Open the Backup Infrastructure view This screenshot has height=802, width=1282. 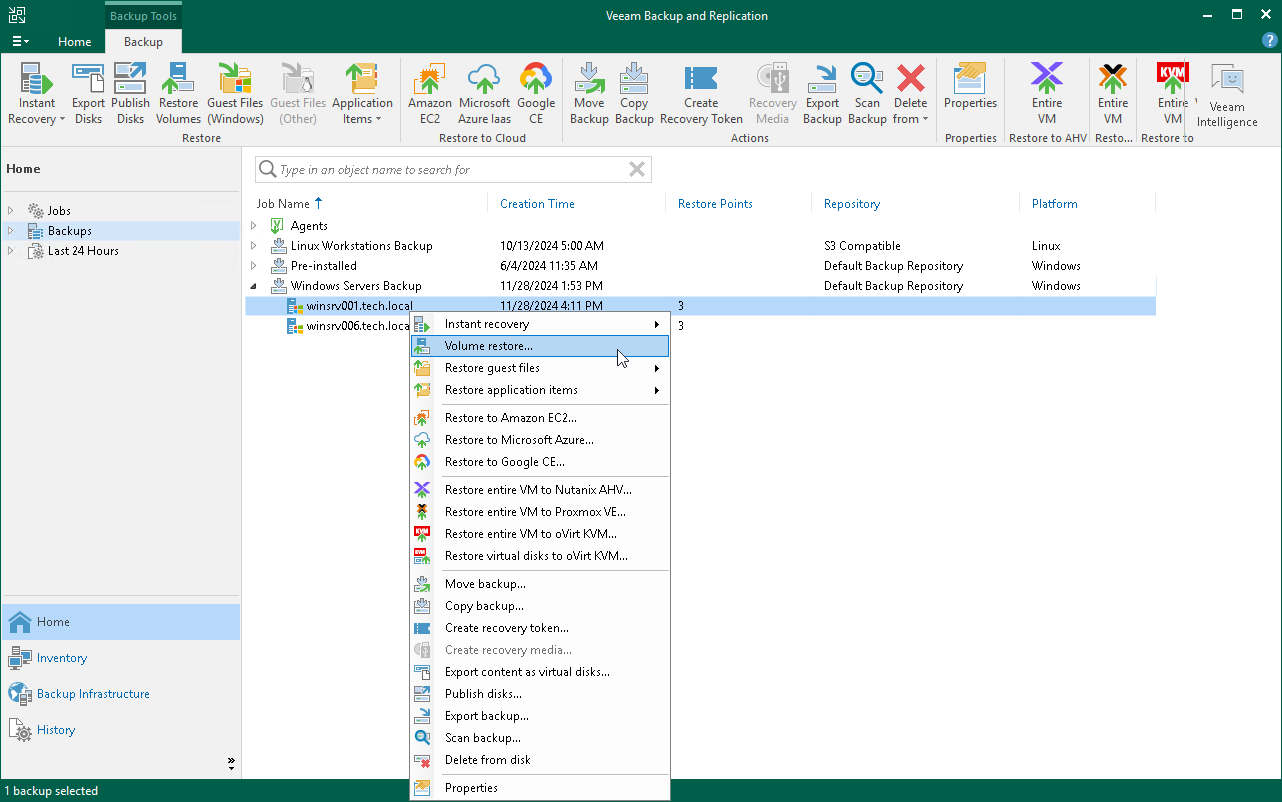coord(93,694)
